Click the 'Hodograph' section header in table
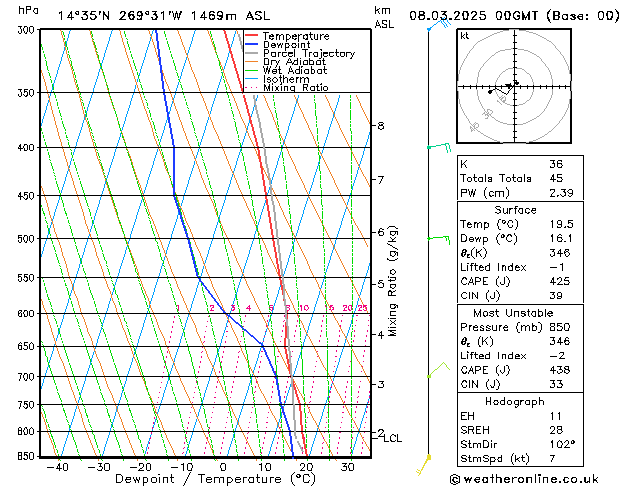 click(x=515, y=401)
